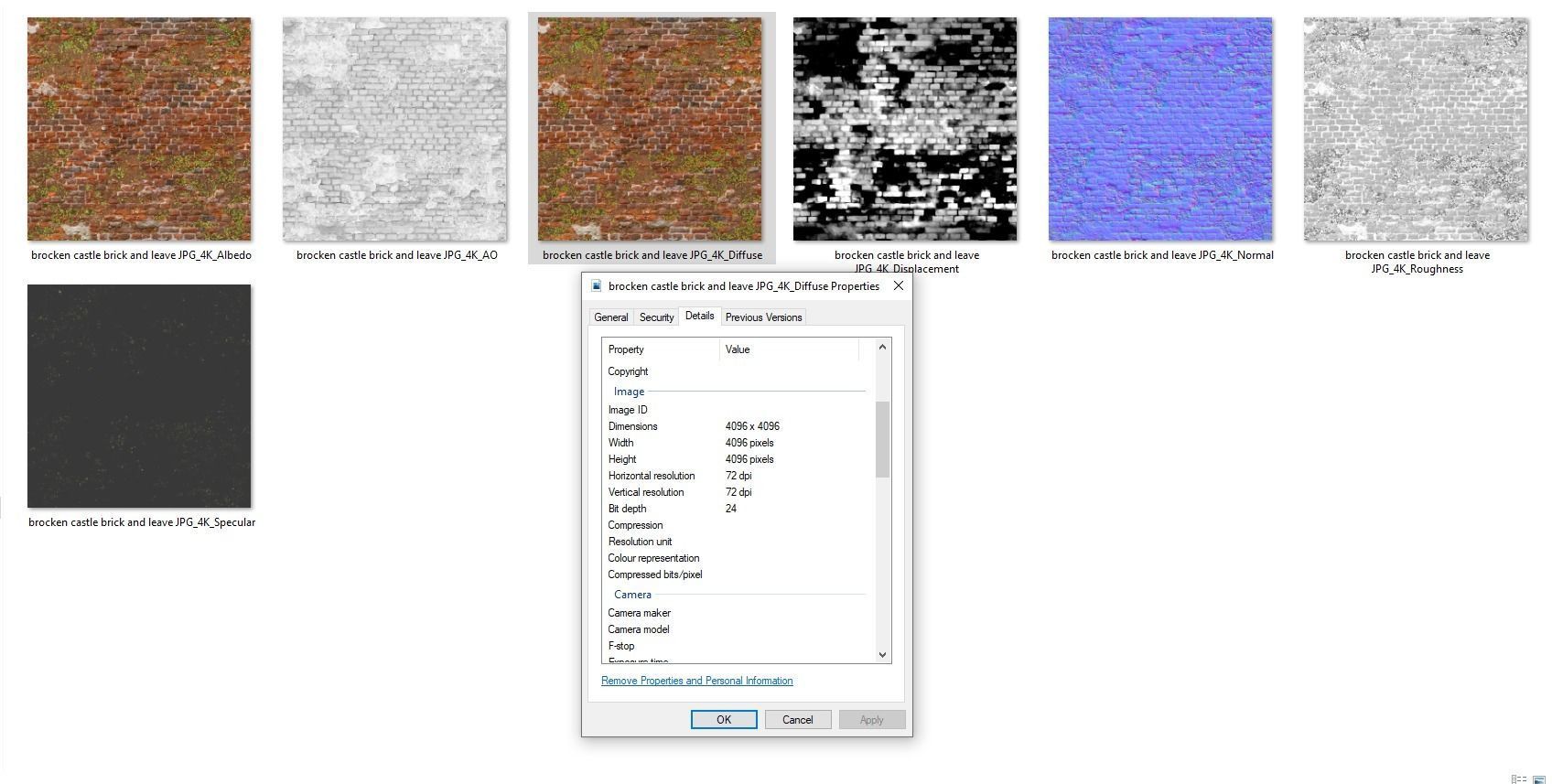This screenshot has width=1552, height=784.
Task: Select the 4K_Diffuse texture thumbnail
Action: pyautogui.click(x=650, y=129)
